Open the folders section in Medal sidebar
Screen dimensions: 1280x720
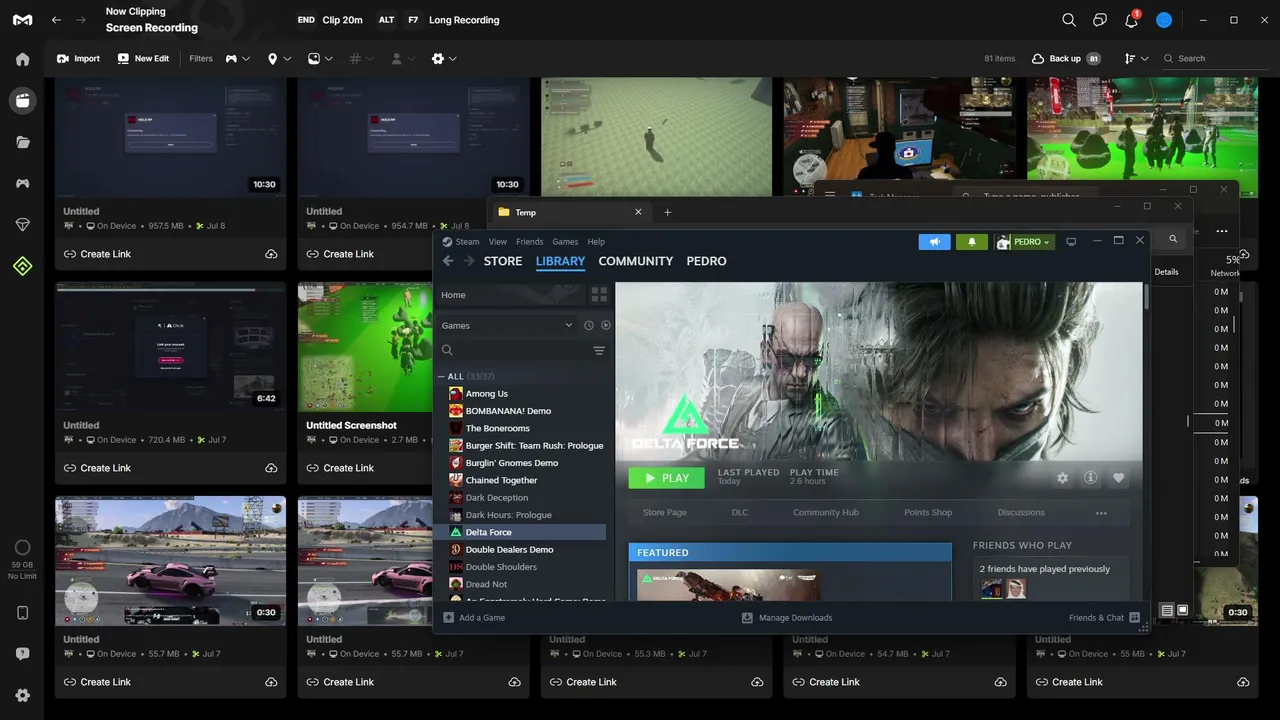22,142
